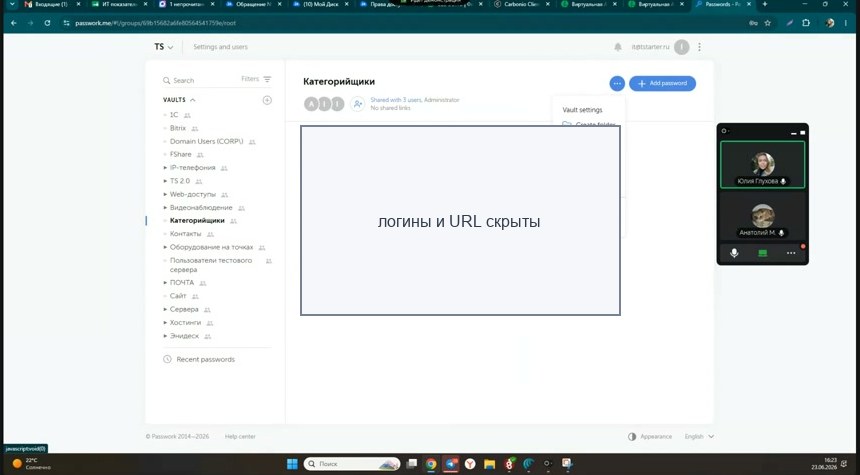Image resolution: width=860 pixels, height=475 pixels.
Task: Click Shared with 3 users, Administrator link
Action: (415, 100)
